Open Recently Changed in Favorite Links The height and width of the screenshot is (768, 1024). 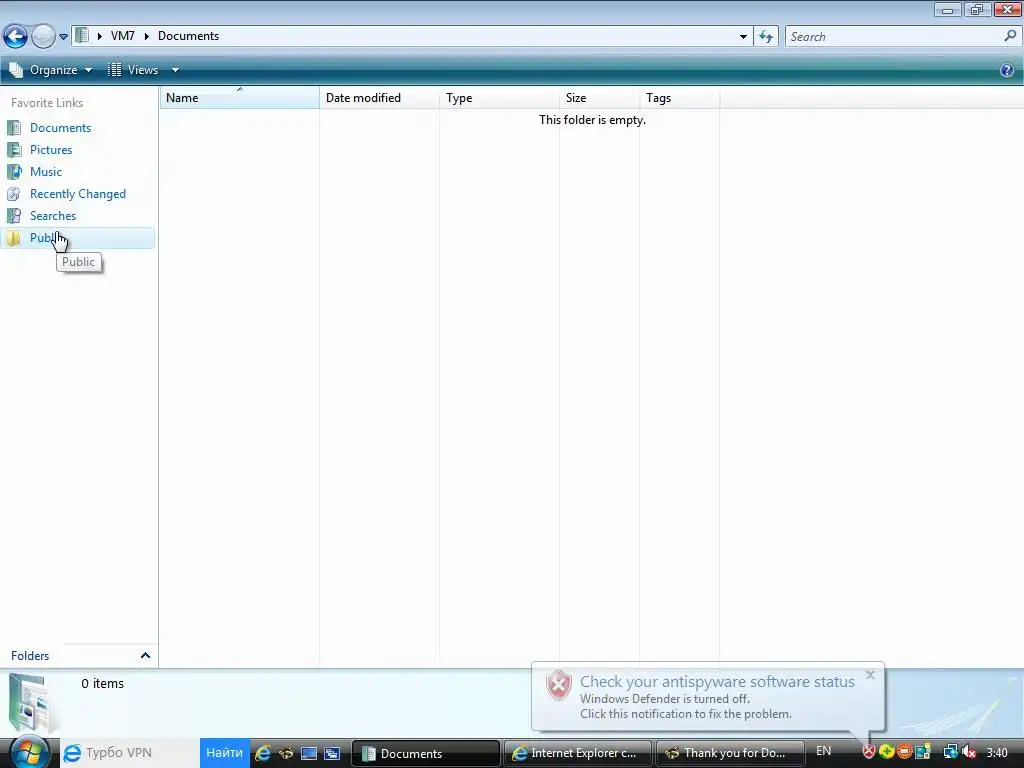(x=78, y=194)
